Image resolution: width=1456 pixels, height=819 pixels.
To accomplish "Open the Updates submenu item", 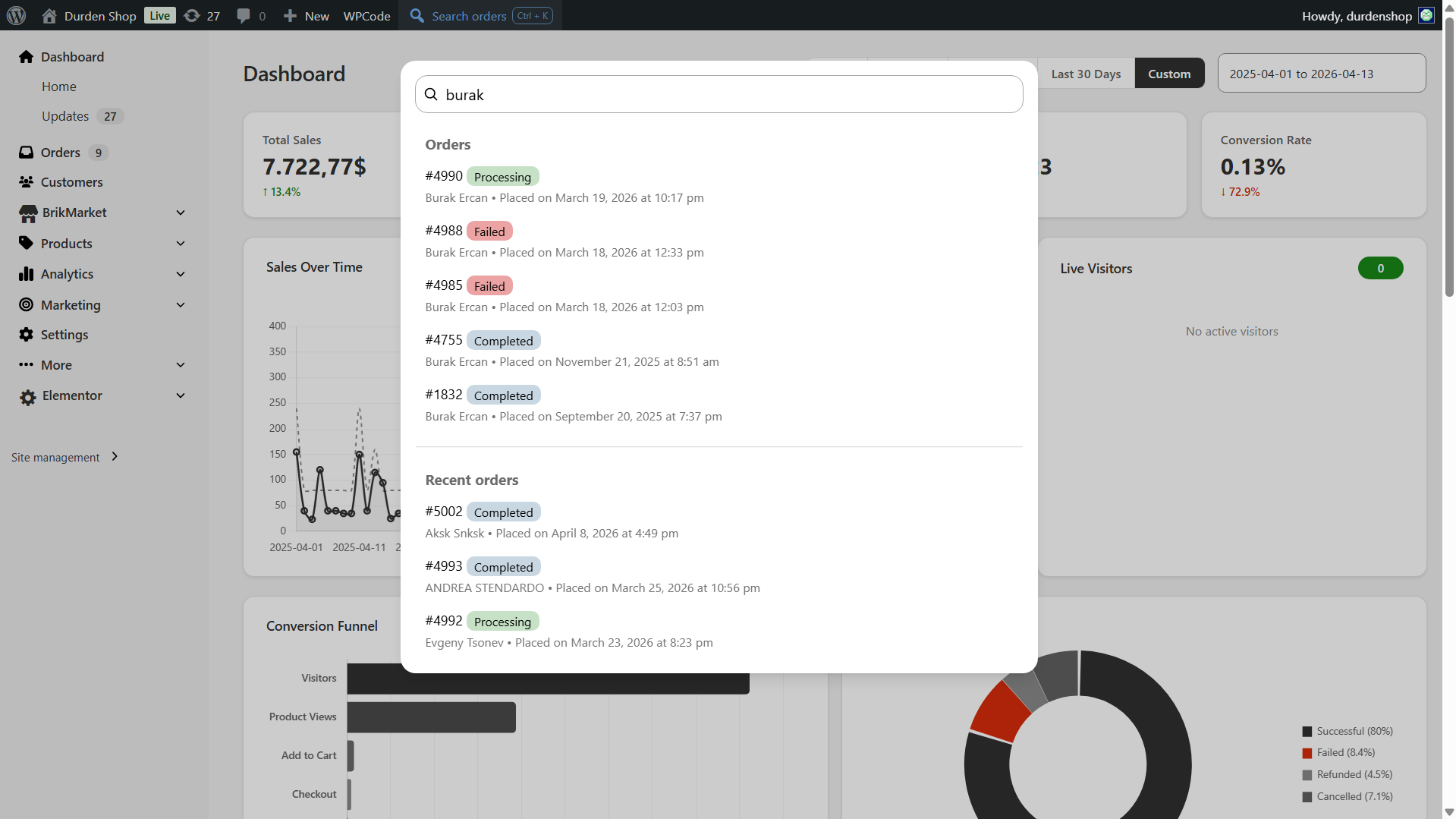I will click(x=65, y=116).
